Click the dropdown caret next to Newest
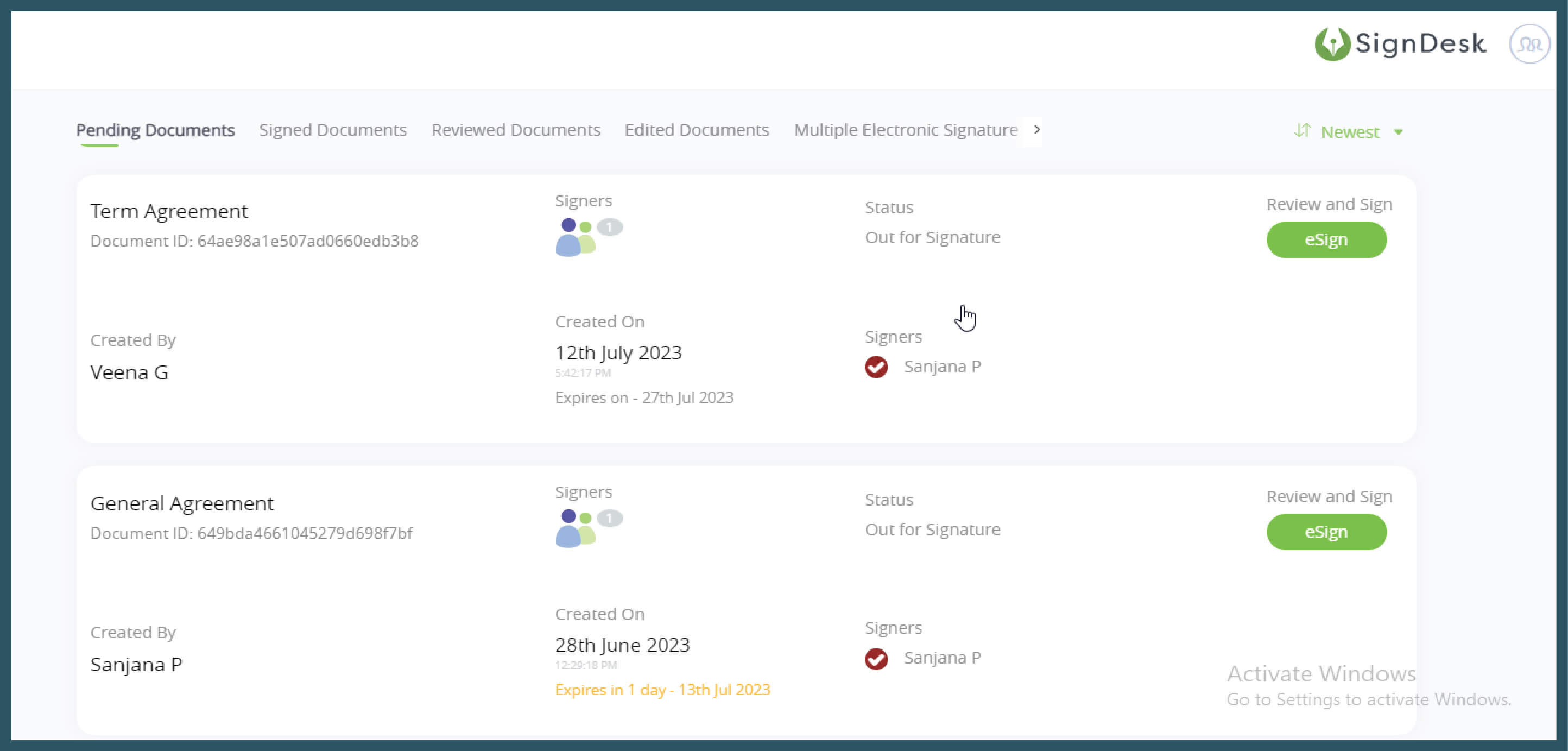Image resolution: width=1568 pixels, height=751 pixels. pyautogui.click(x=1398, y=132)
